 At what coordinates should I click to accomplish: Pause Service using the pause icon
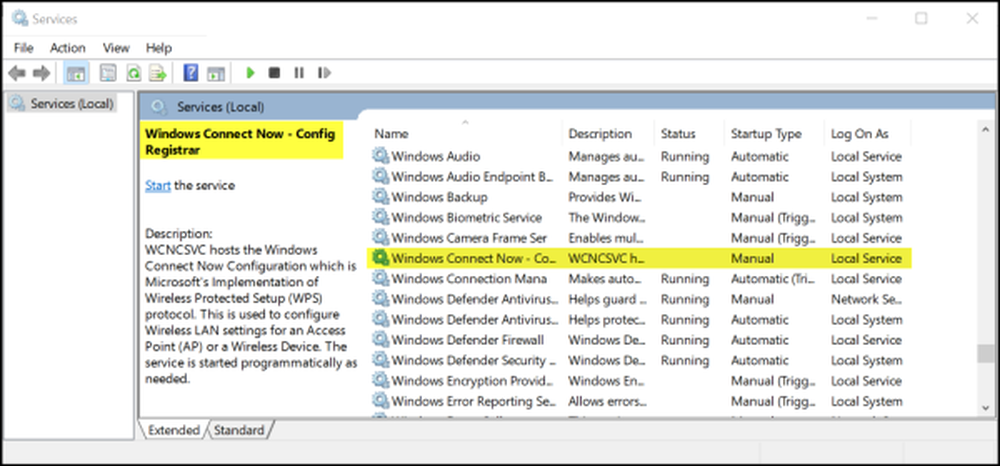tap(298, 73)
